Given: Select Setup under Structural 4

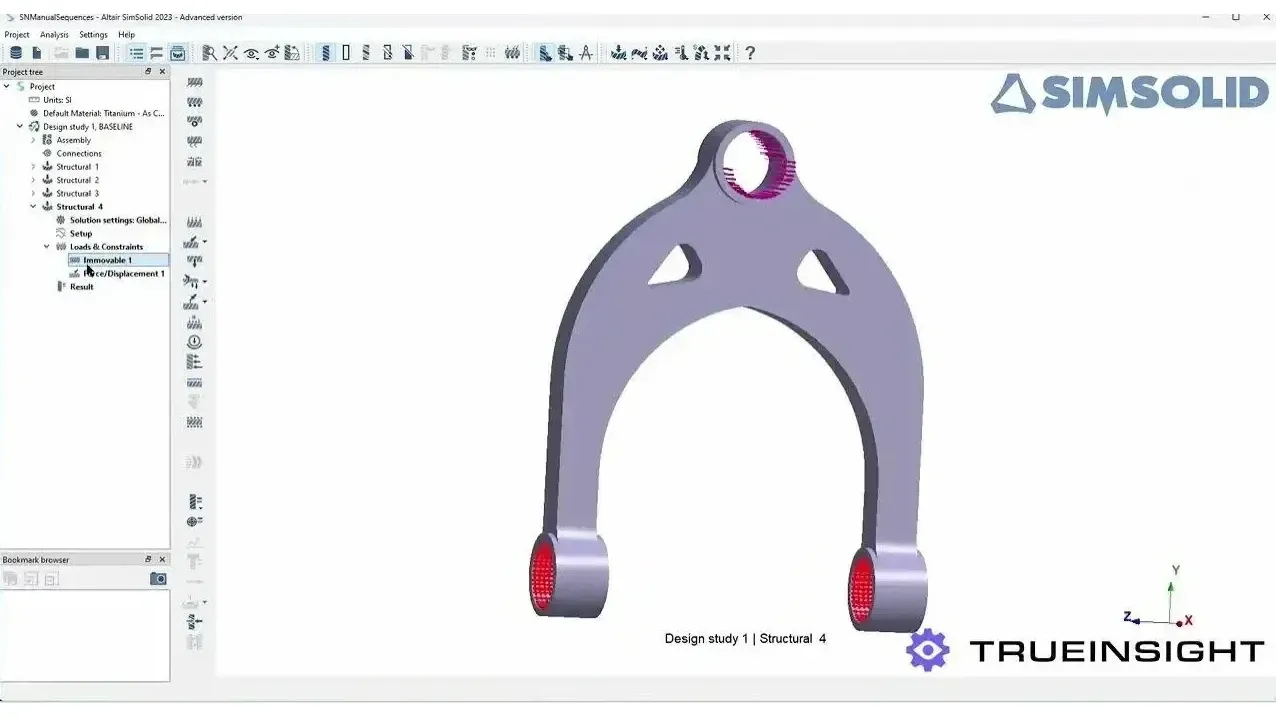Looking at the screenshot, I should pyautogui.click(x=81, y=233).
